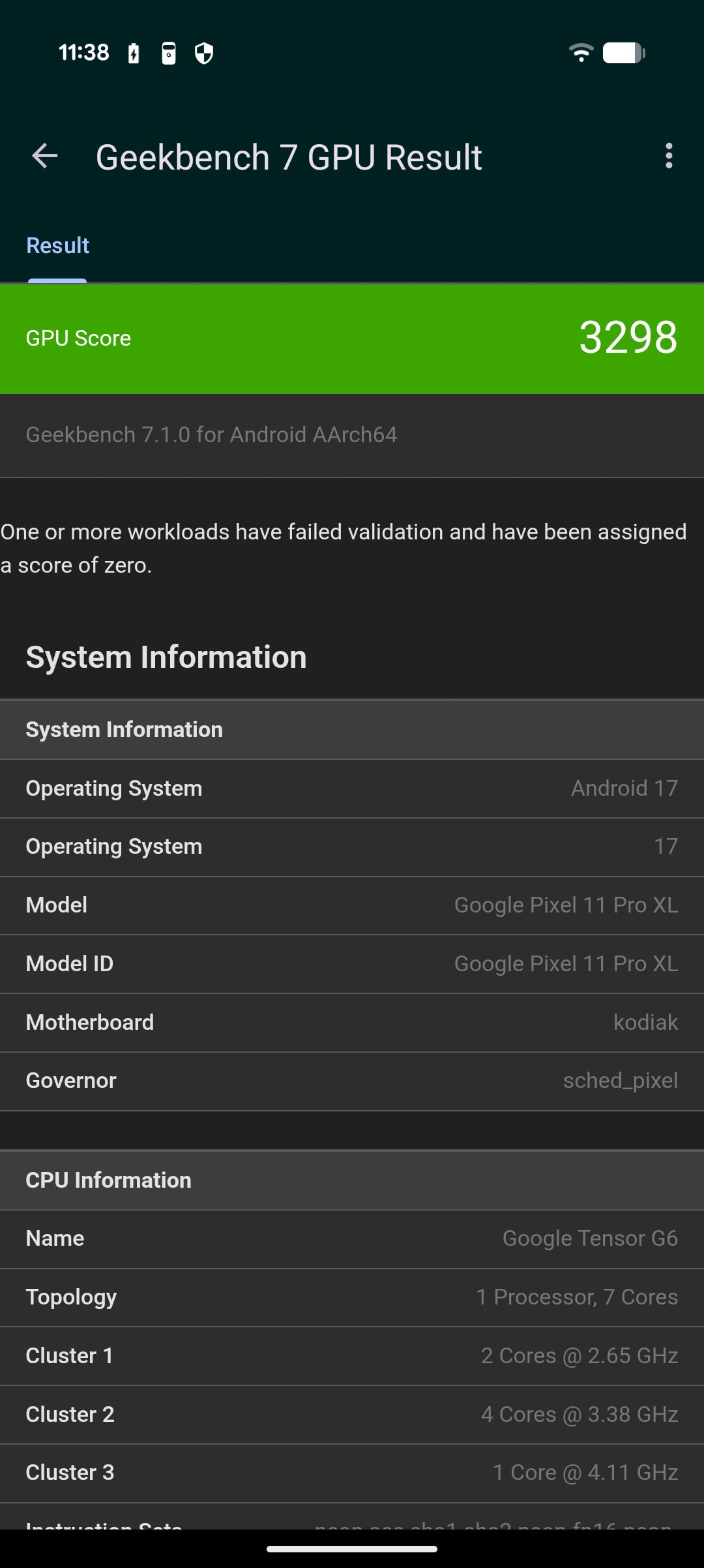Select the Geekbench 7.1.0 version text
This screenshot has height=1568, width=704.
211,435
